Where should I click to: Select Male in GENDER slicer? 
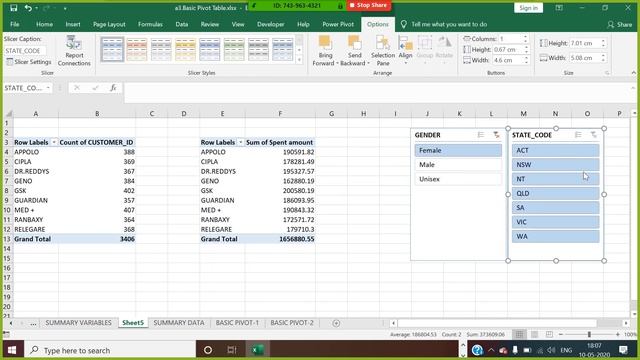coord(458,164)
